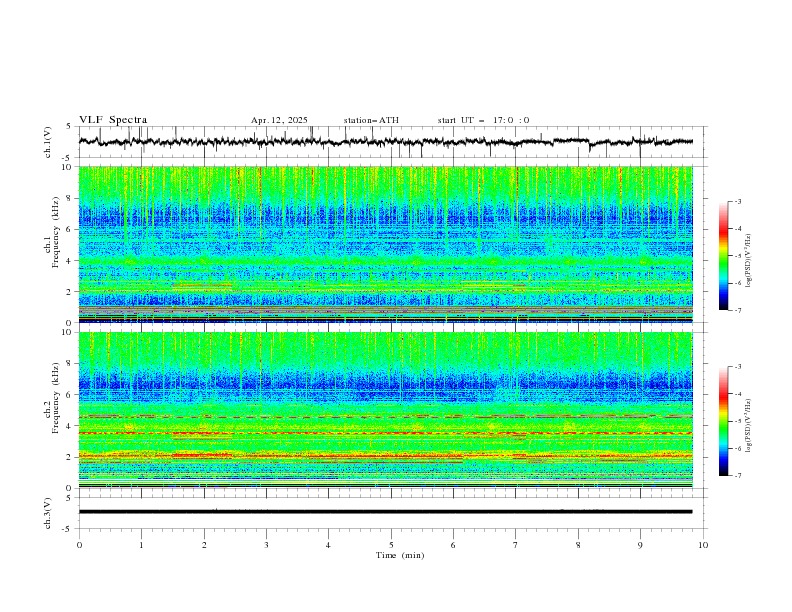
Task: Click the ch.3 flat waveform trace
Action: click(386, 512)
